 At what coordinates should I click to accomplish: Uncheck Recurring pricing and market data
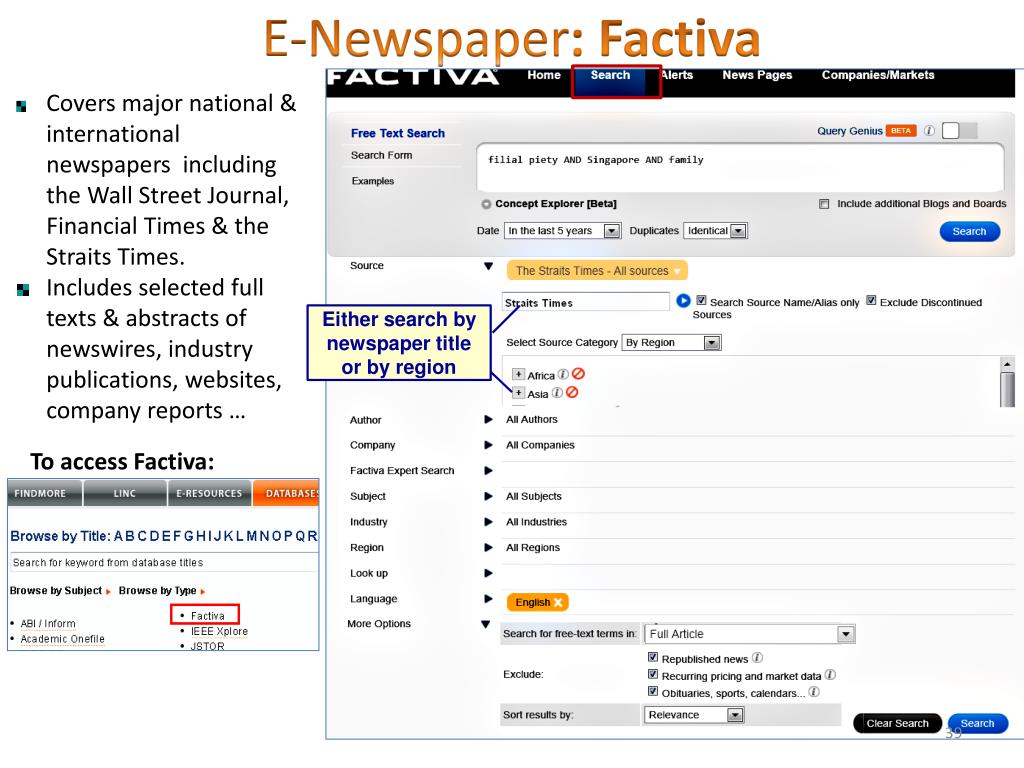(652, 675)
